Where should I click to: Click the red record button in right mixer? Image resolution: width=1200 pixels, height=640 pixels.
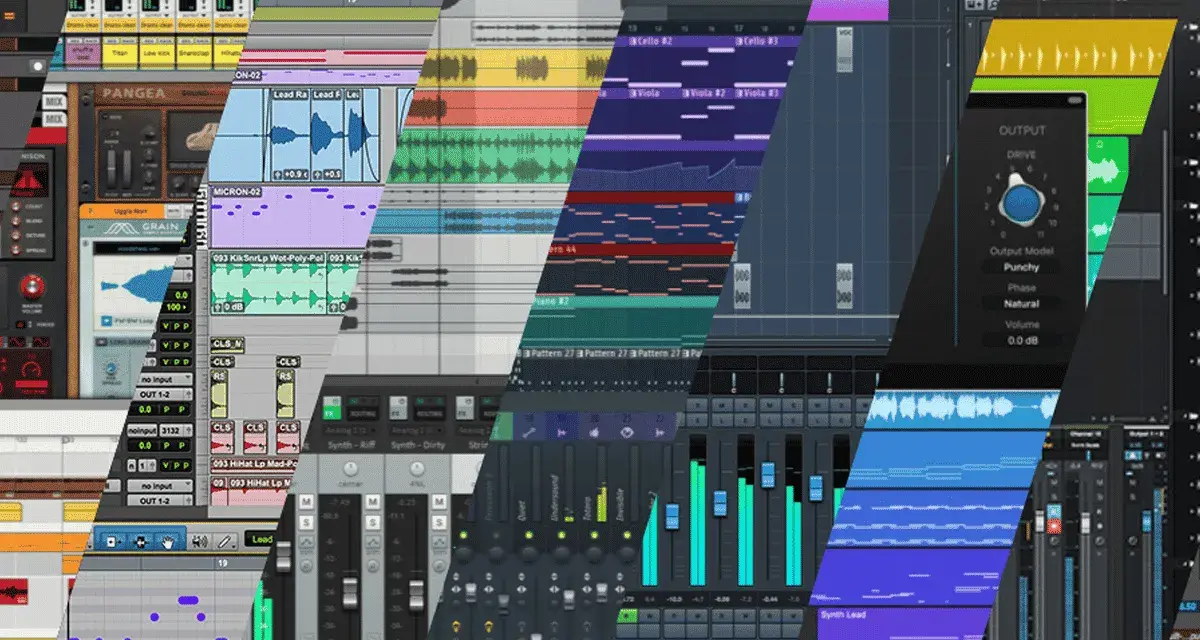tap(1055, 524)
